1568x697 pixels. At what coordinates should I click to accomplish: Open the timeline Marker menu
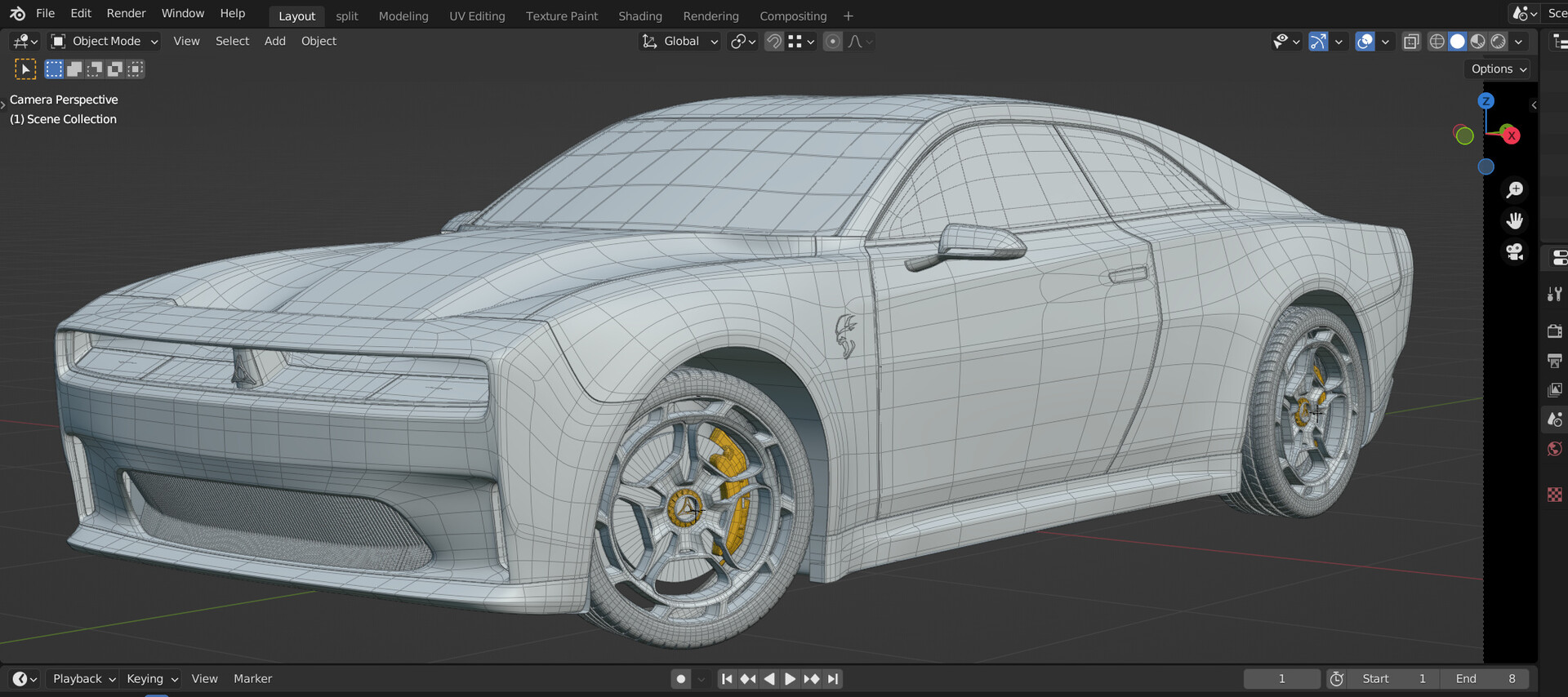point(252,679)
